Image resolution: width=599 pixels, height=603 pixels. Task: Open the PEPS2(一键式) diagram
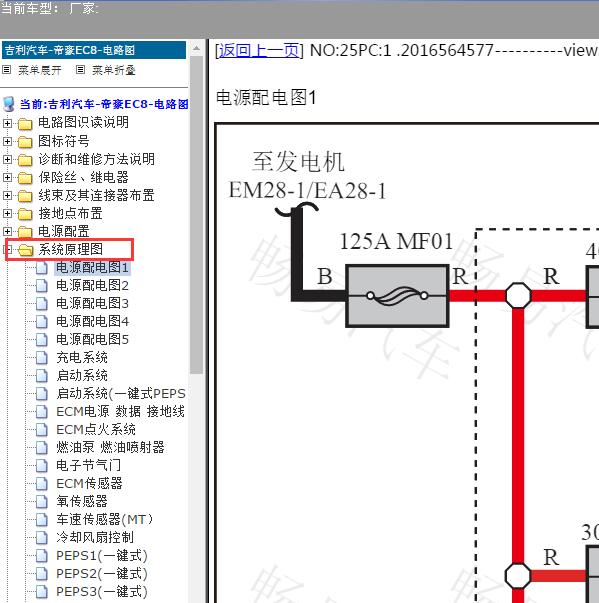[x=102, y=573]
